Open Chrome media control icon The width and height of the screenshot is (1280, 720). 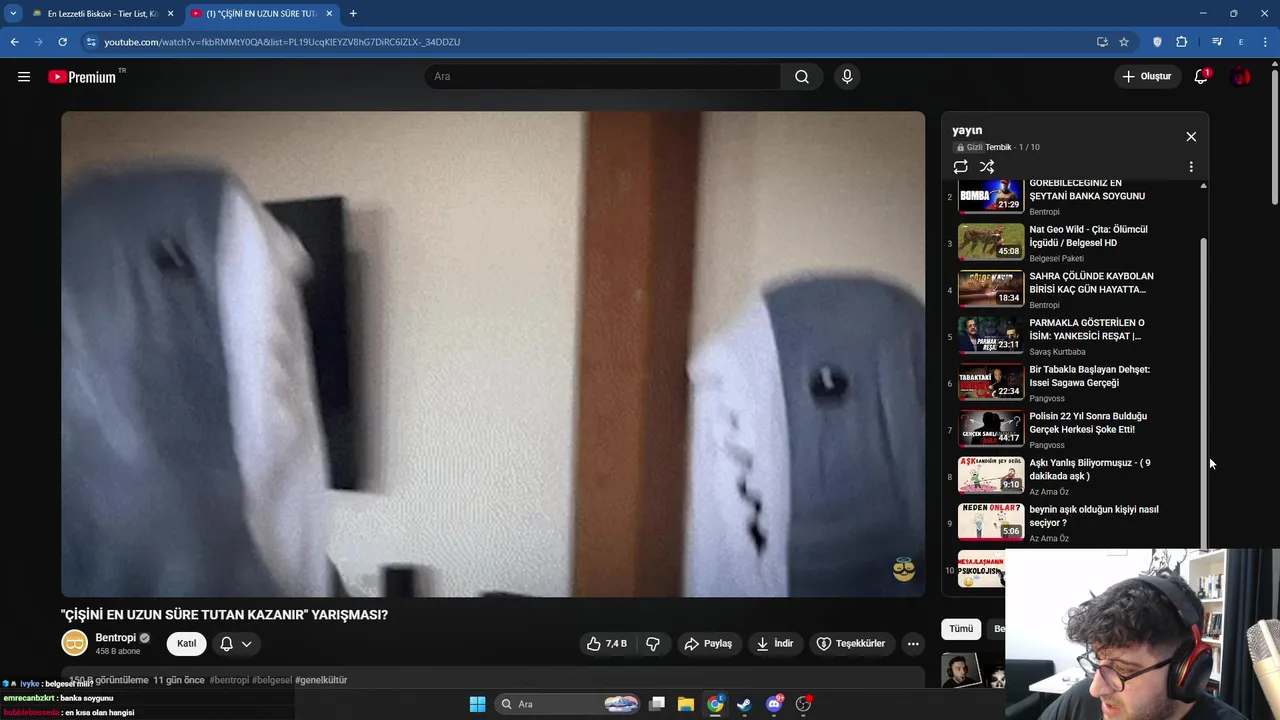point(1217,42)
